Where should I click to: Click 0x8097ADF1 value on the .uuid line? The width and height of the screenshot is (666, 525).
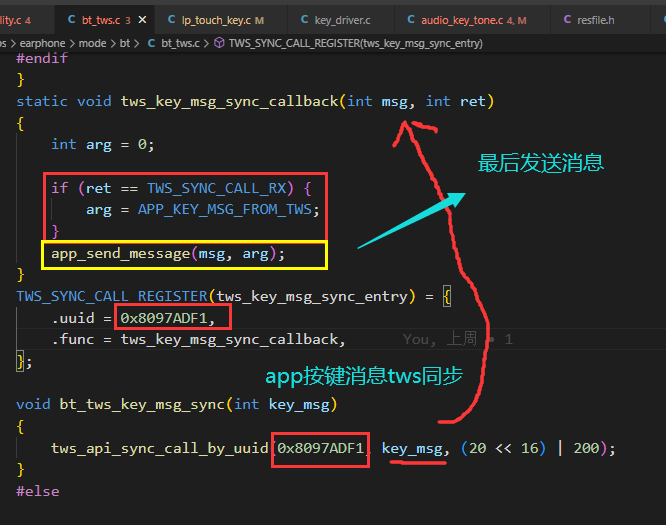[164, 318]
